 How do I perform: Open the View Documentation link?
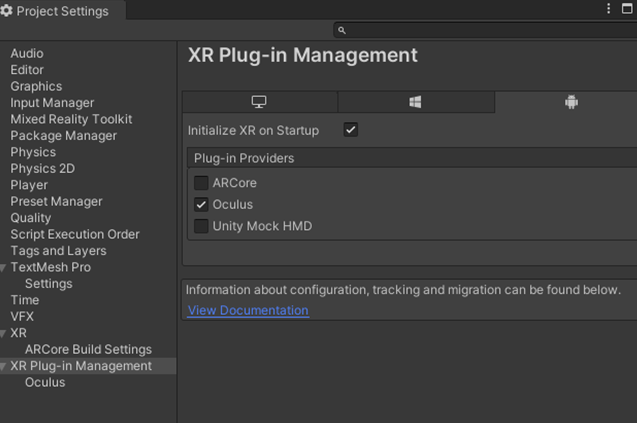248,311
